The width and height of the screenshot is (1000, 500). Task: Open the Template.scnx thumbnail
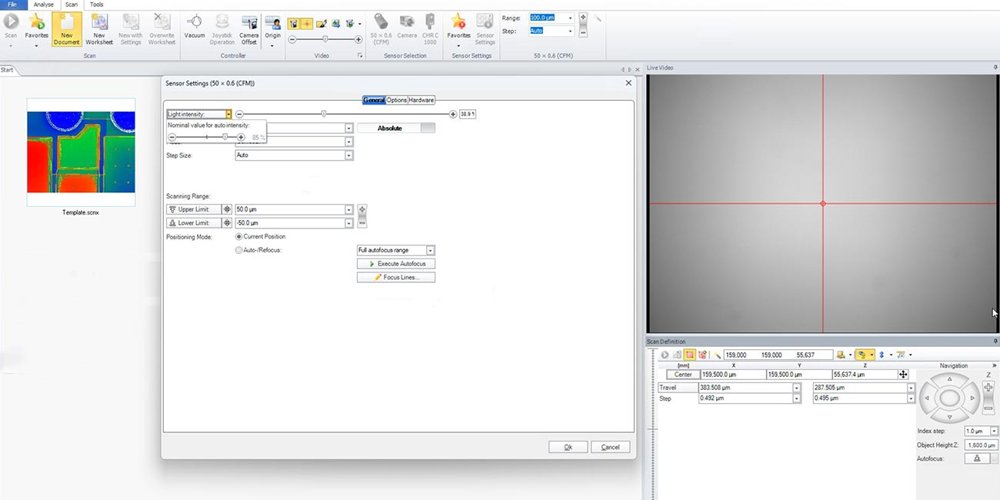pos(81,152)
